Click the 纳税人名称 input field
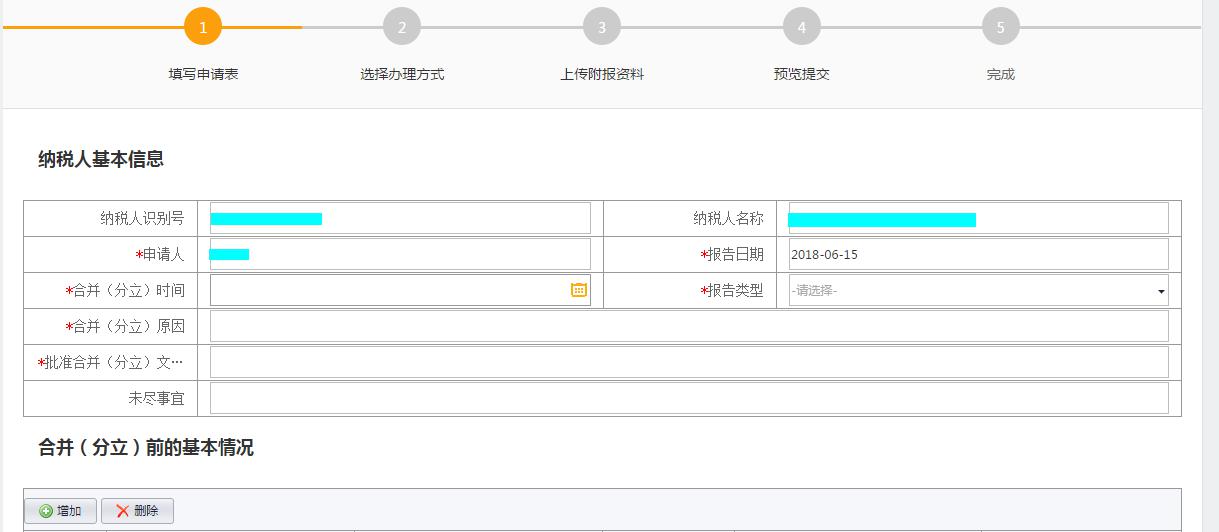 [x=978, y=218]
